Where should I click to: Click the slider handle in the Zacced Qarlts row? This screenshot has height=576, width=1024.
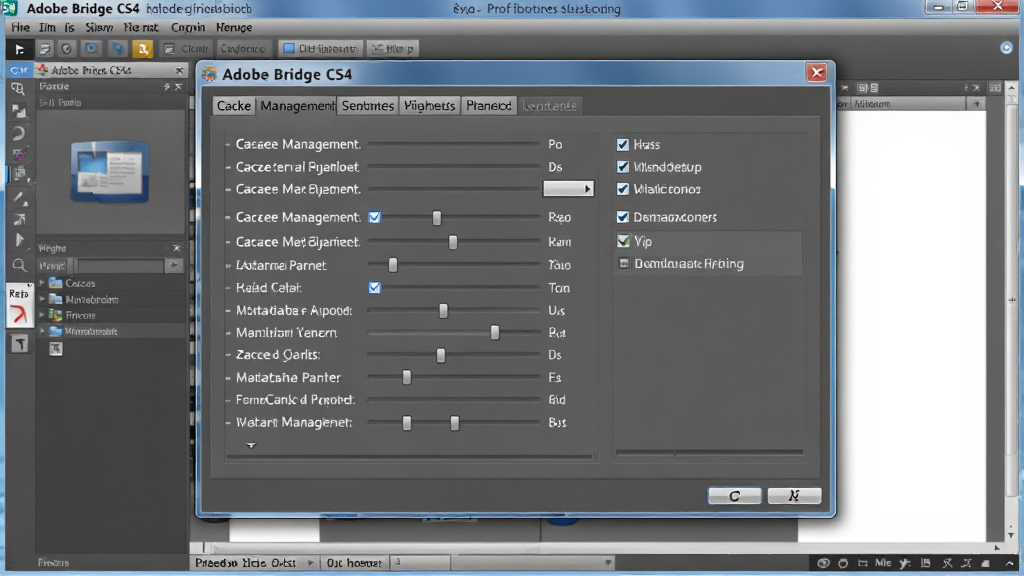point(441,355)
